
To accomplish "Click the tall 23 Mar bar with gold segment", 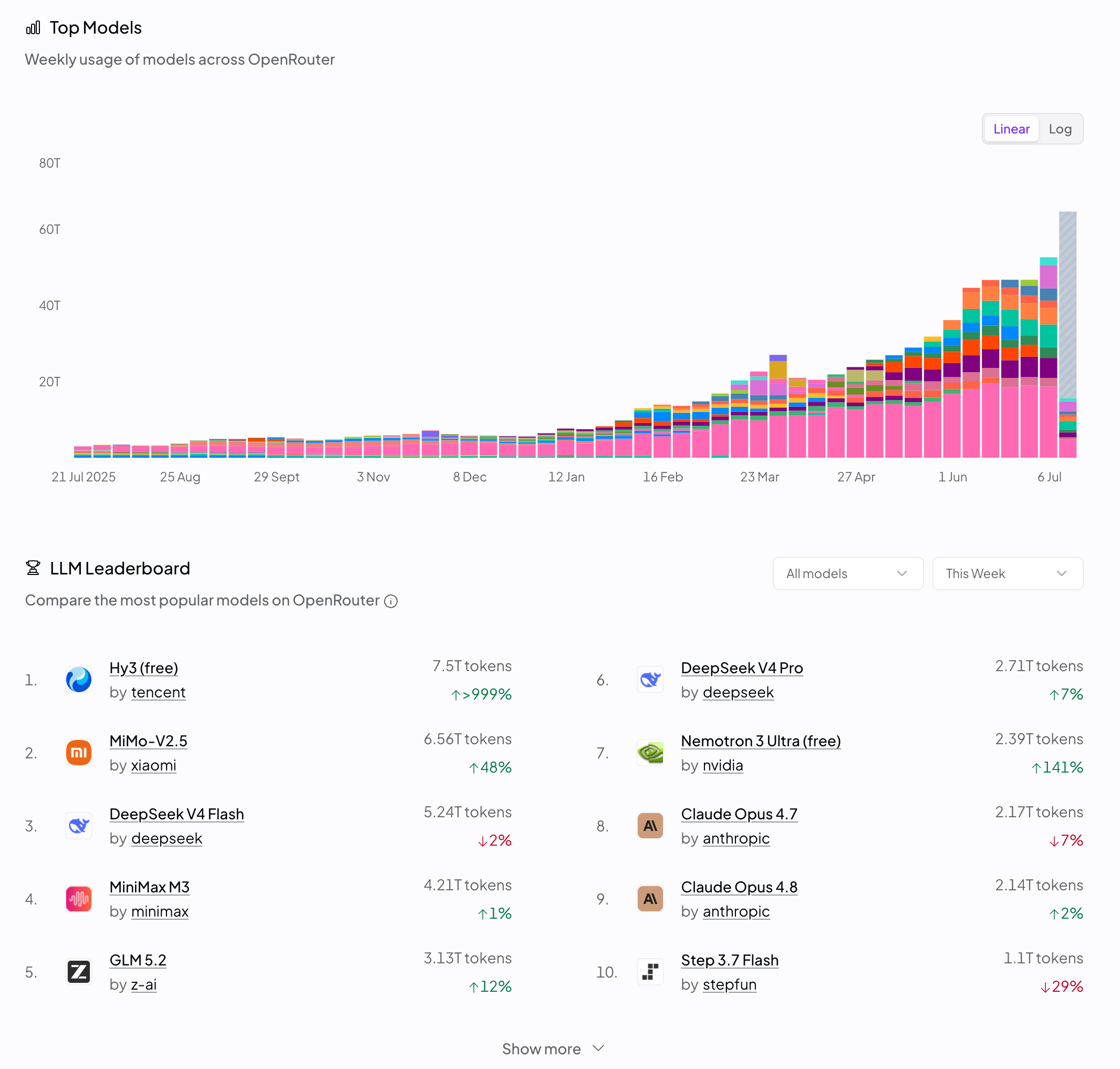I will (777, 406).
